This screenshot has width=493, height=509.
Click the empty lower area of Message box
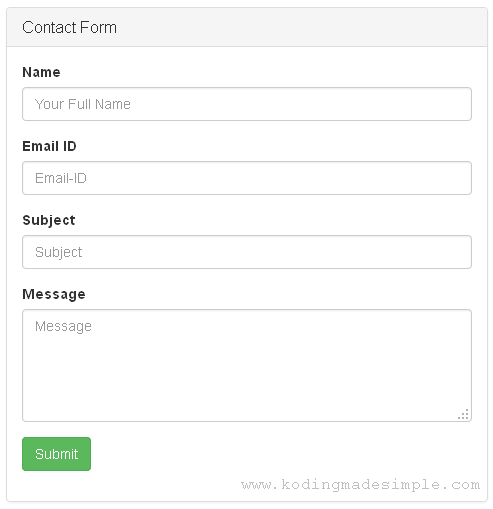pyautogui.click(x=247, y=390)
